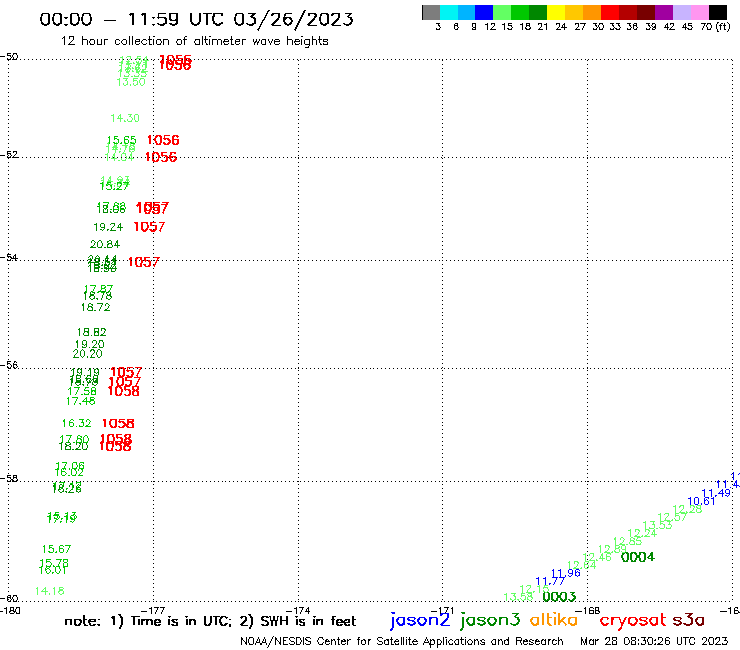Click the blue jason2 value 10.61

[x=701, y=501]
